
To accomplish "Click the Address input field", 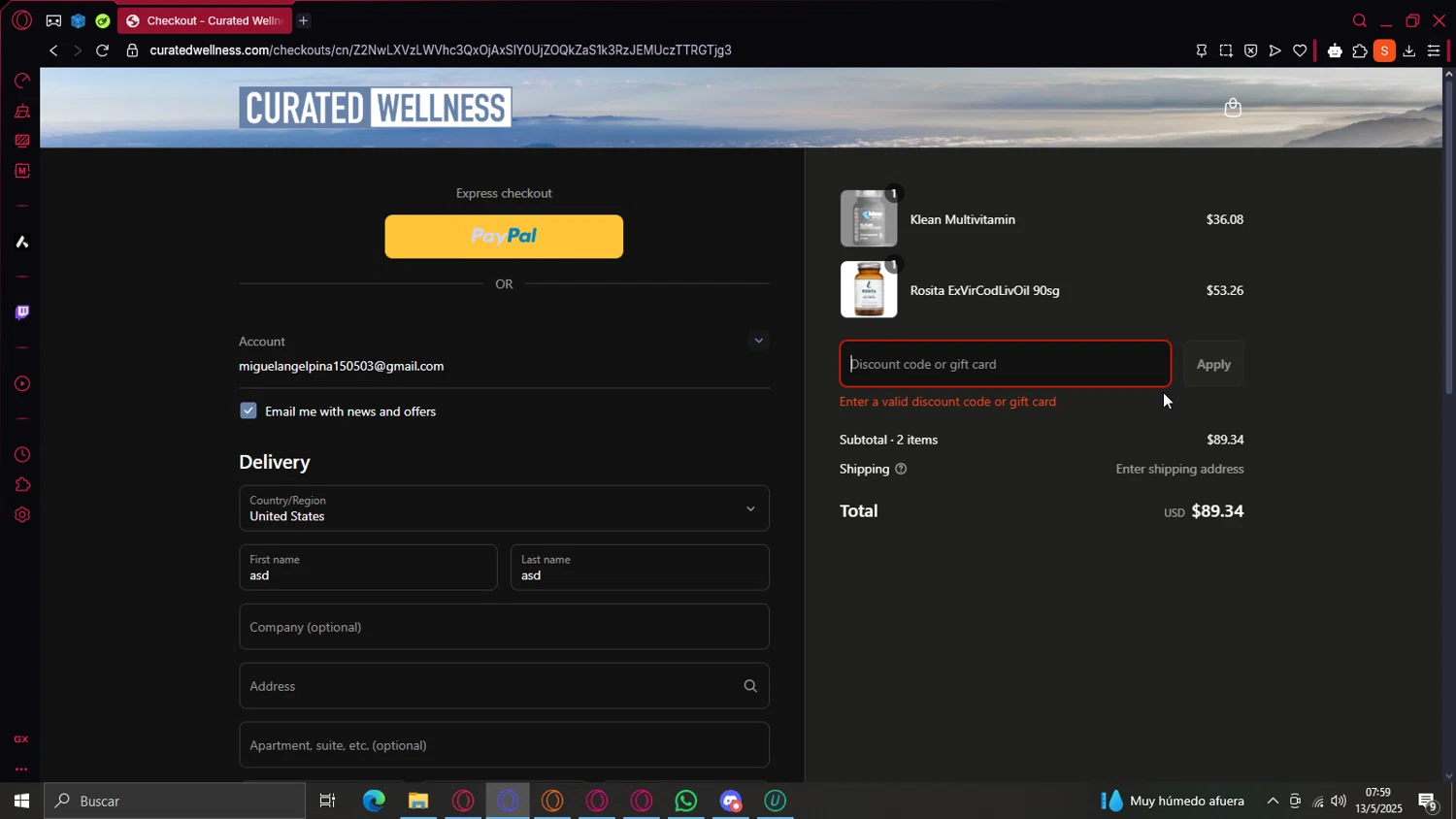I will pos(504,686).
